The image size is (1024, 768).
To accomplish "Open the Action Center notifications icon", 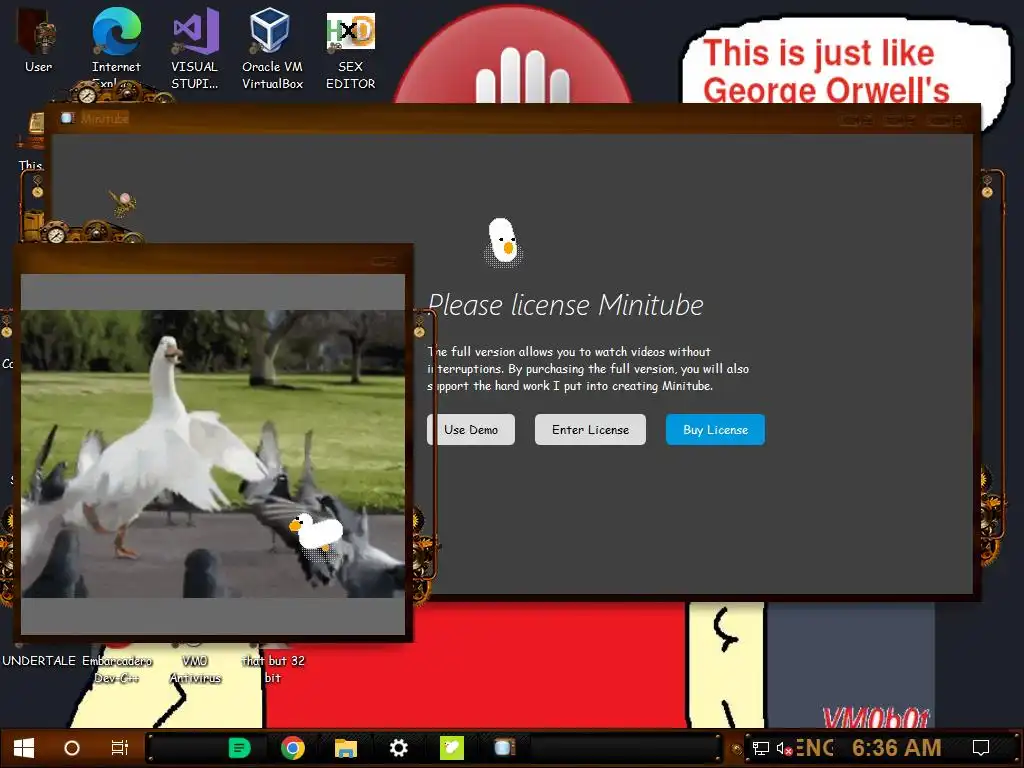I will point(981,748).
